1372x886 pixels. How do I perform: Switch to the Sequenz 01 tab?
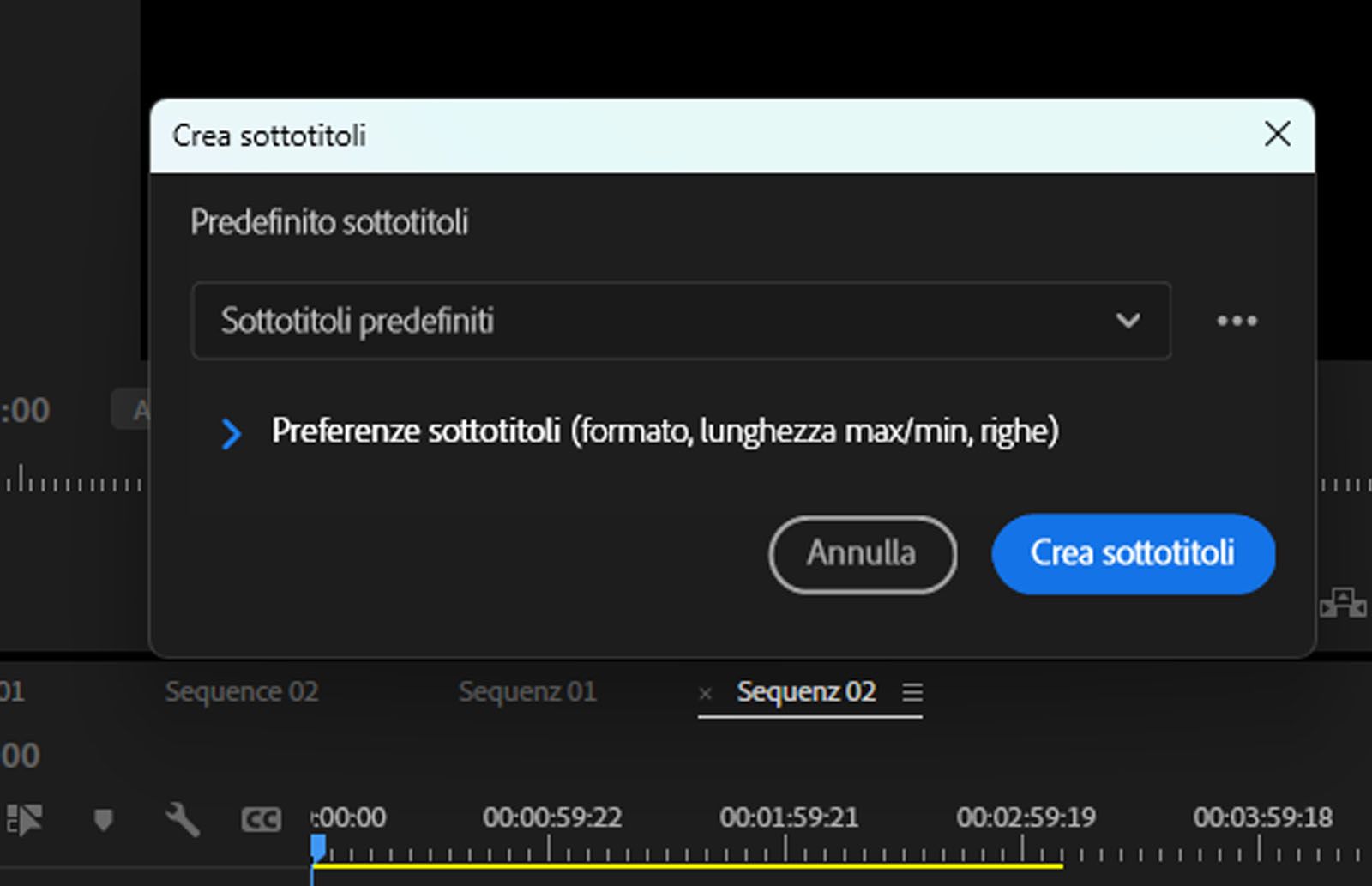pos(527,691)
